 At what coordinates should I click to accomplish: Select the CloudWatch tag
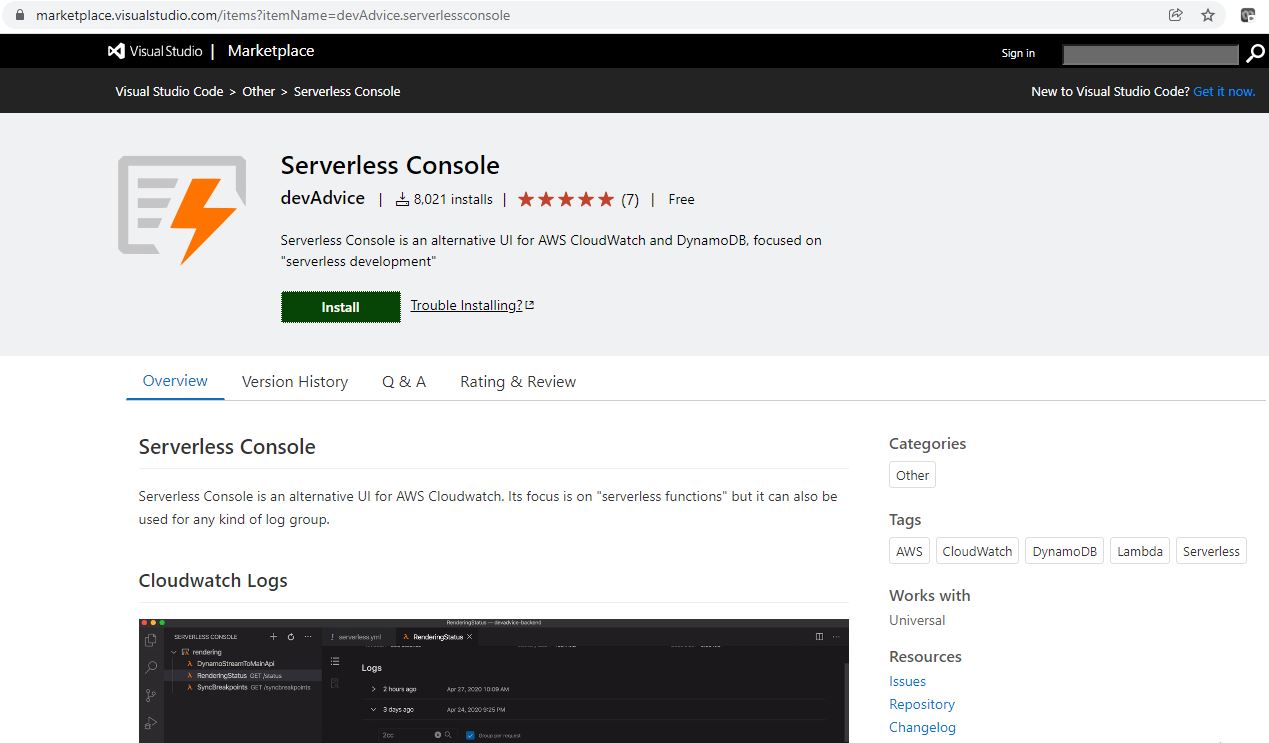coord(977,551)
